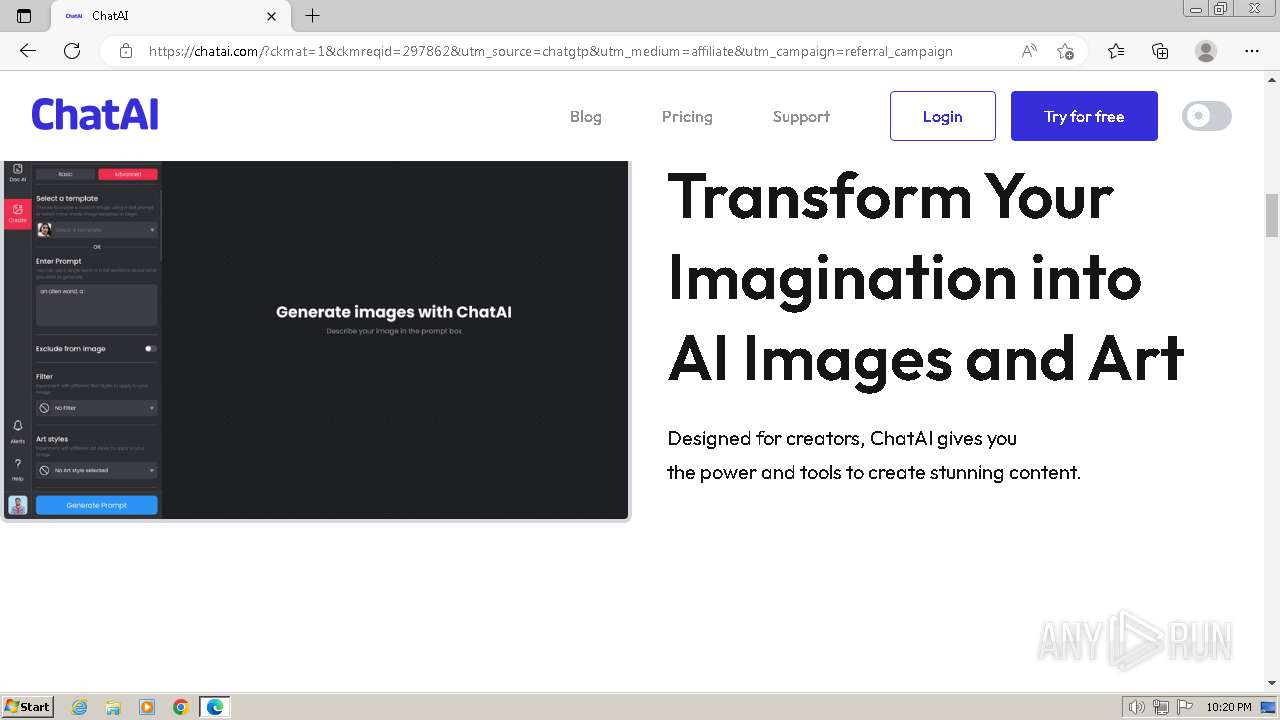
Task: Expand the No Art style selected dropdown
Action: [x=97, y=470]
